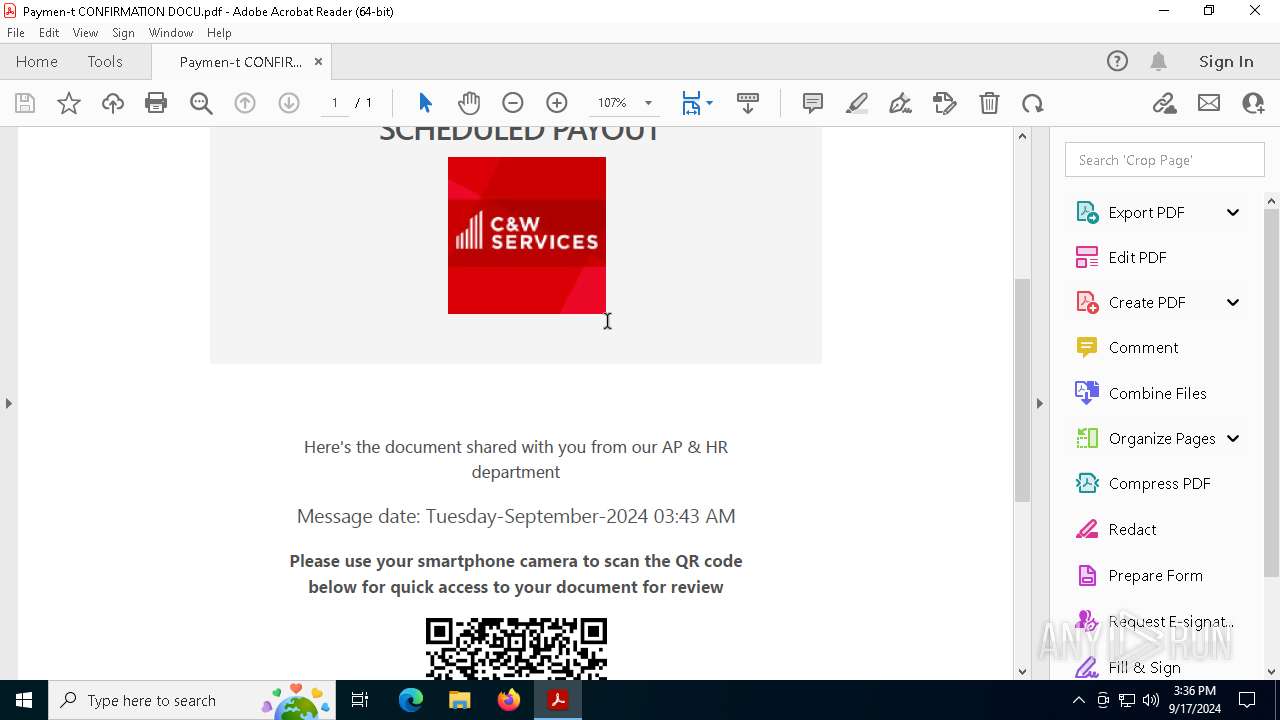1280x720 pixels.
Task: Switch to the Tools tab
Action: [105, 61]
